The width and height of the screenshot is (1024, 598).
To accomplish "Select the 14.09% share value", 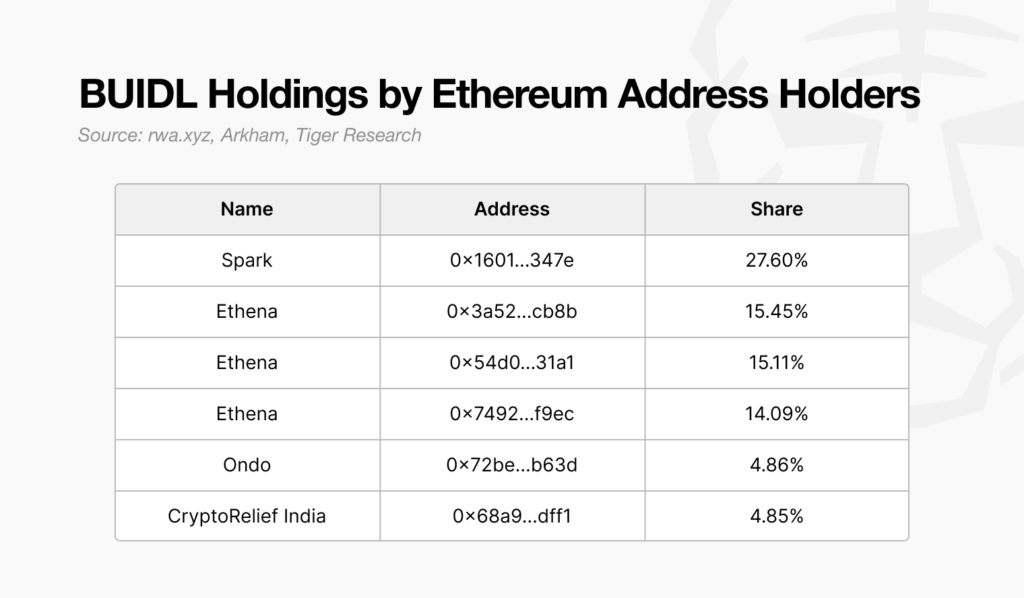I will 776,413.
